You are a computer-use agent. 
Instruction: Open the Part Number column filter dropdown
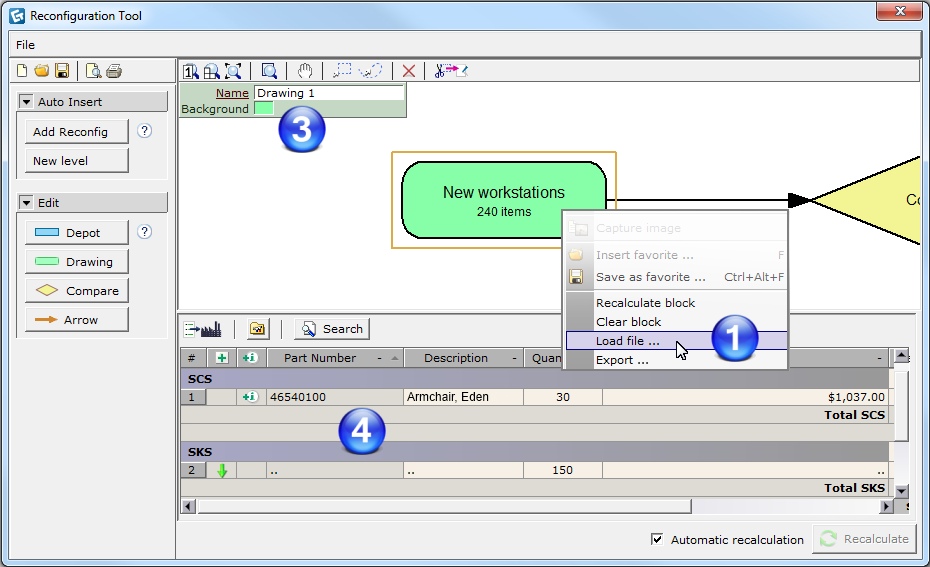tap(380, 358)
